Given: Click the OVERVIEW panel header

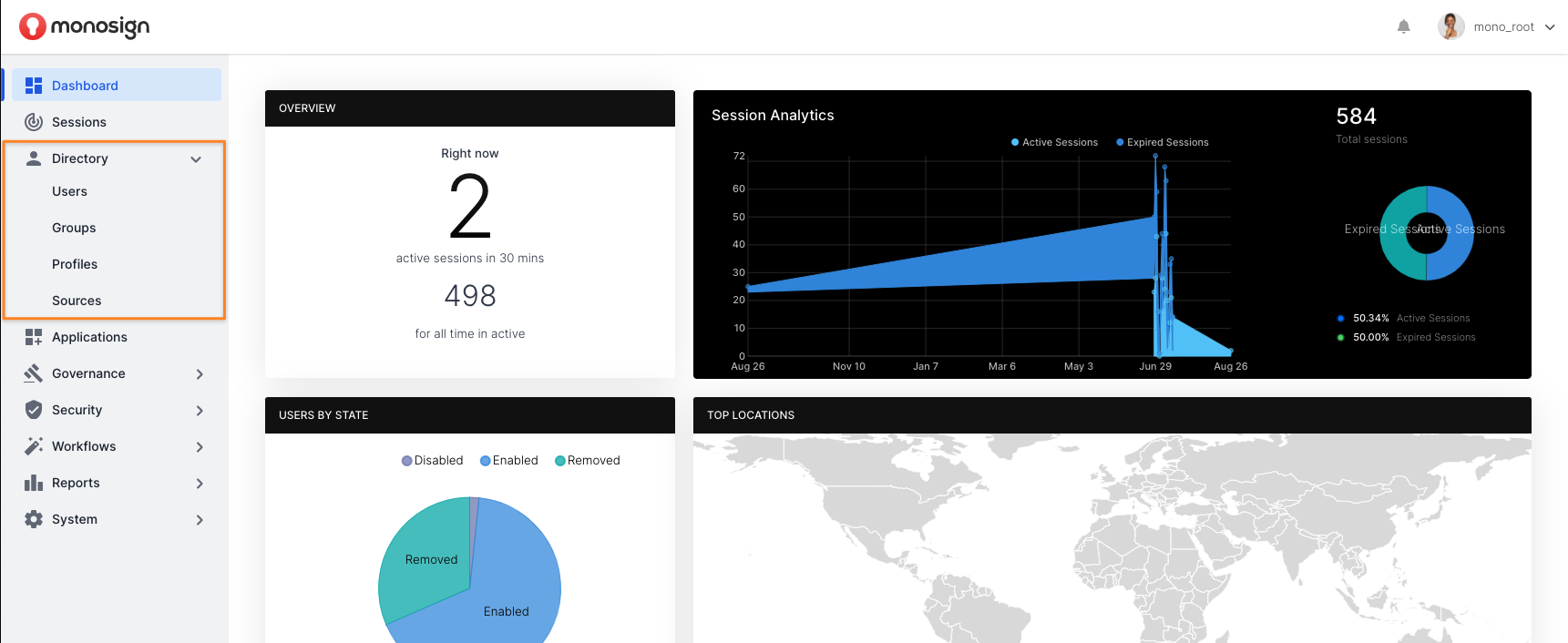Looking at the screenshot, I should click(470, 108).
